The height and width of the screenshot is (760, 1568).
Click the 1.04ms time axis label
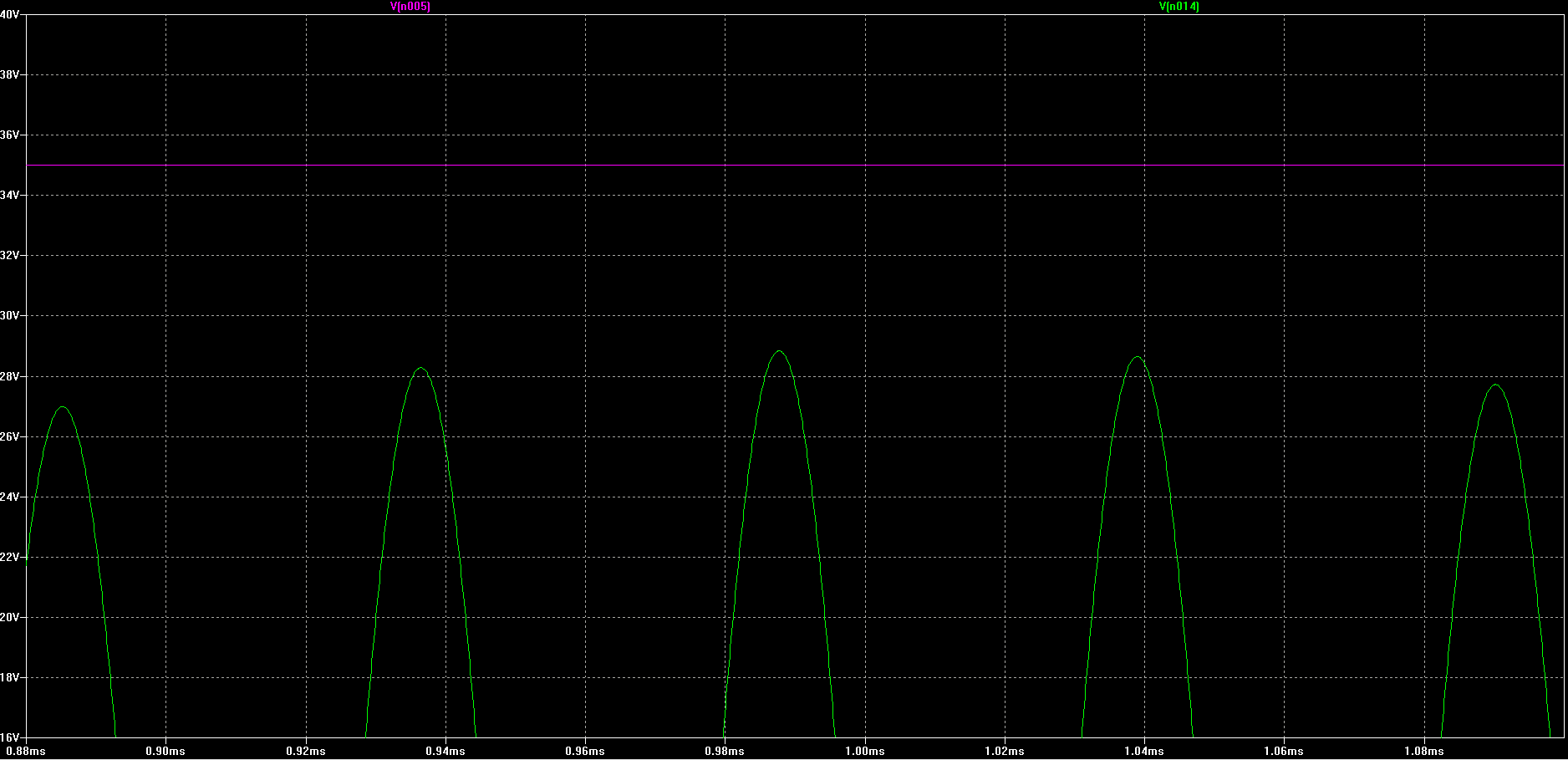pyautogui.click(x=1144, y=752)
